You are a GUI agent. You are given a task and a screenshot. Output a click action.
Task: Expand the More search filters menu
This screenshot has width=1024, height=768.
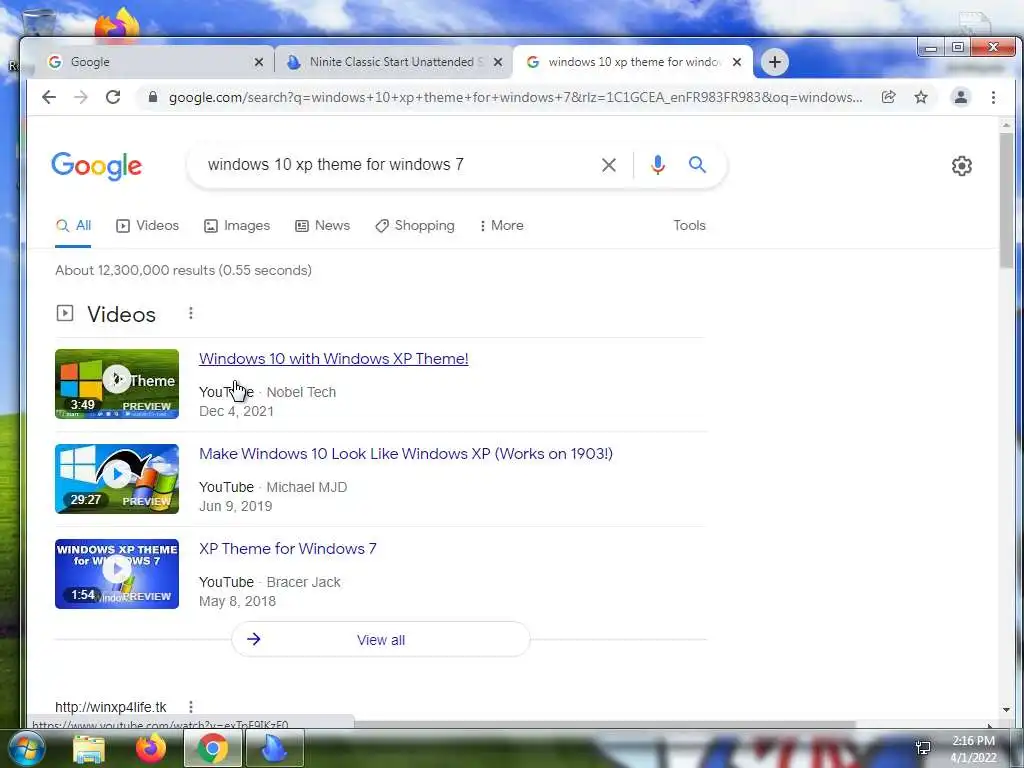tap(502, 225)
